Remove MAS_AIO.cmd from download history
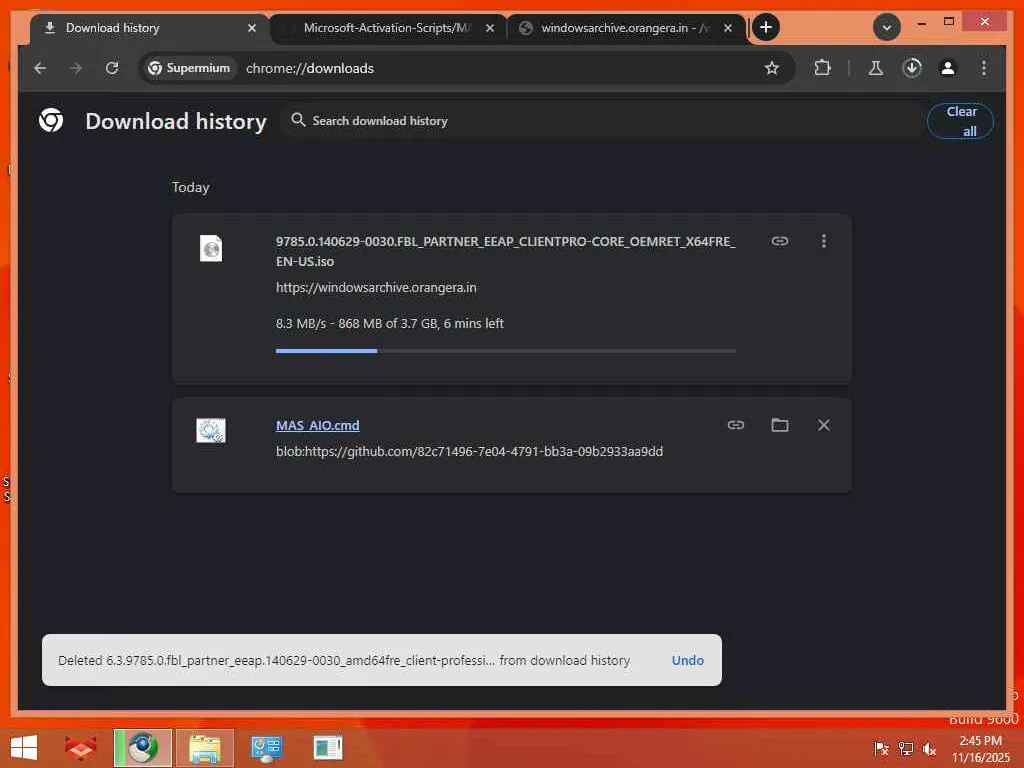Image resolution: width=1024 pixels, height=768 pixels. 824,425
